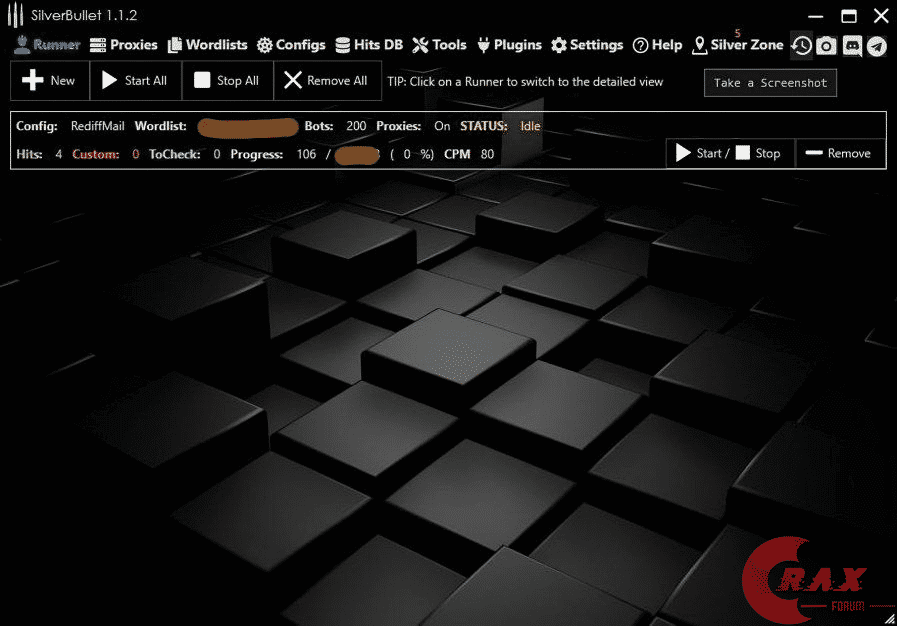
Task: Open the Telegram icon link
Action: pos(876,46)
